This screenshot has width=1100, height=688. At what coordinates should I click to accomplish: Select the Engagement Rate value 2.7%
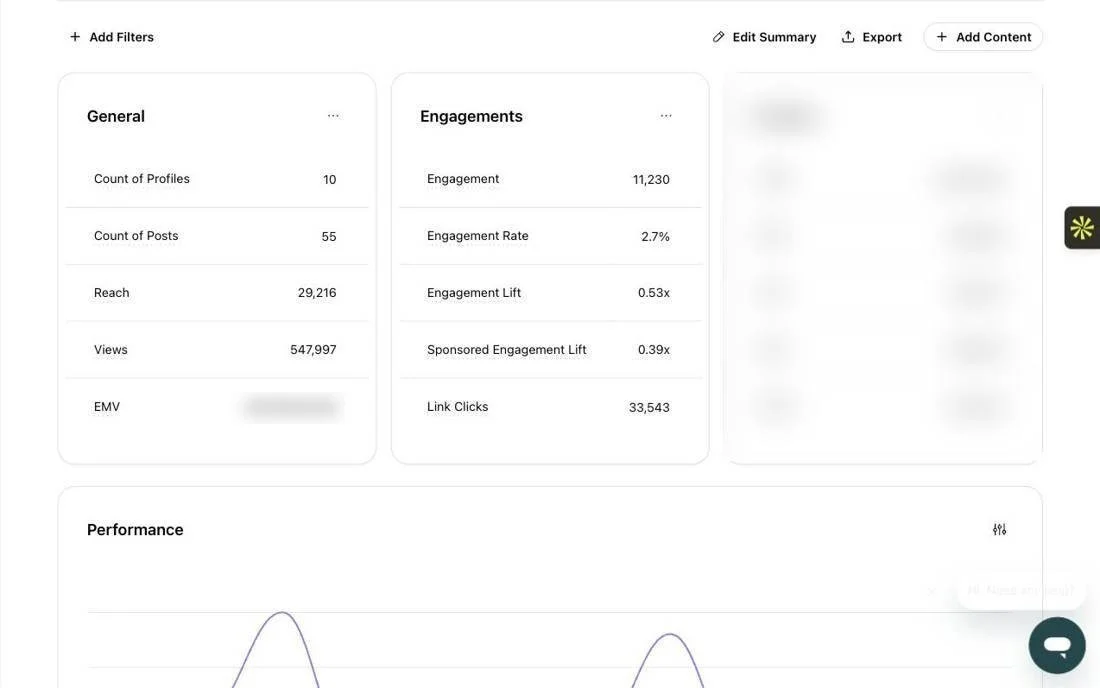(655, 237)
